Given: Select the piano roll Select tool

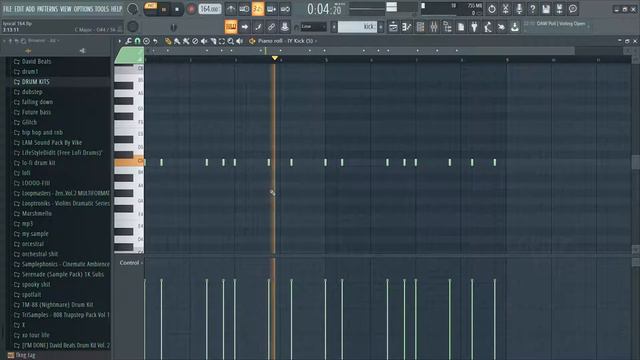Looking at the screenshot, I should click(222, 41).
